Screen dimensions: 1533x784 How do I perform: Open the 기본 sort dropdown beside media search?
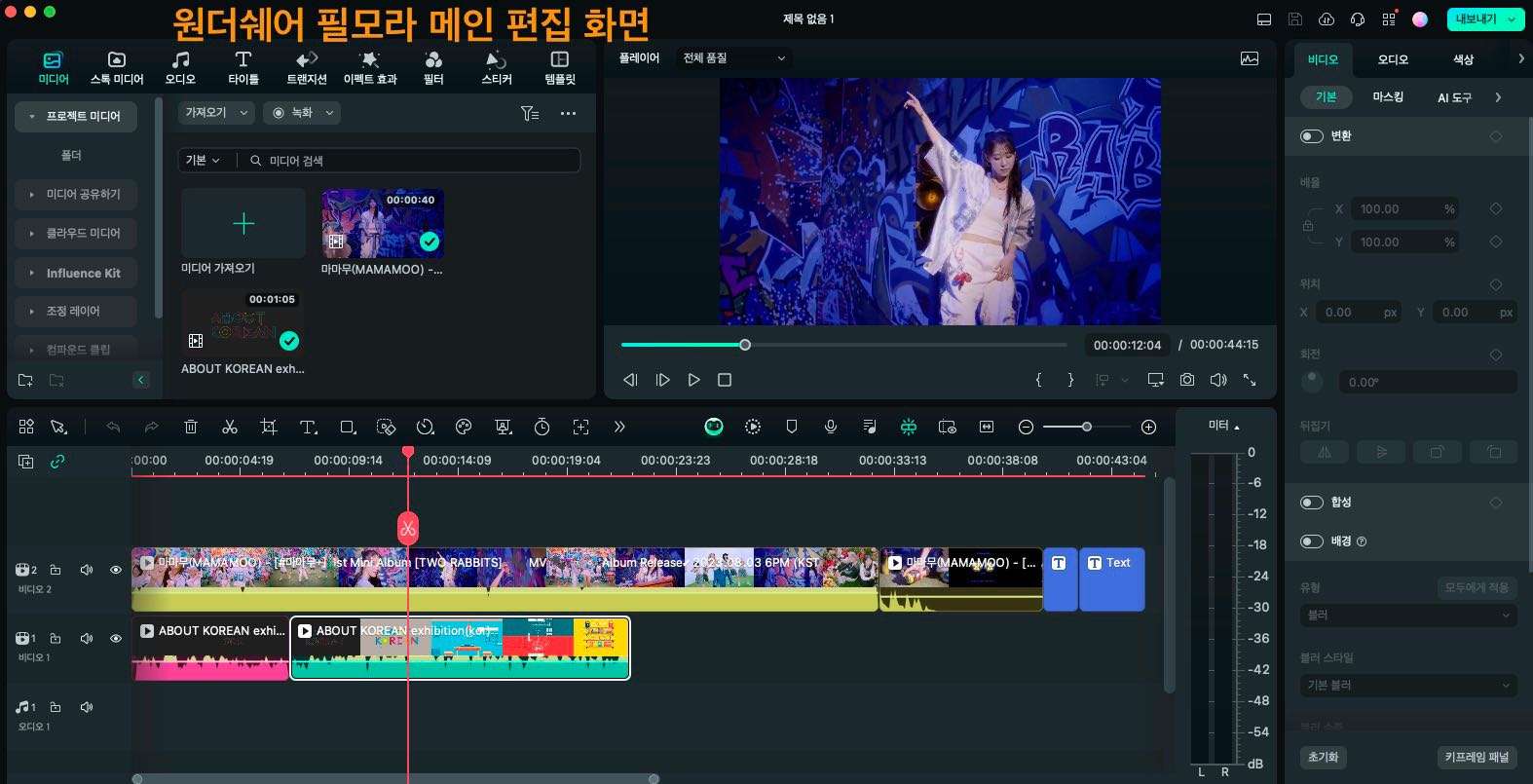tap(203, 160)
